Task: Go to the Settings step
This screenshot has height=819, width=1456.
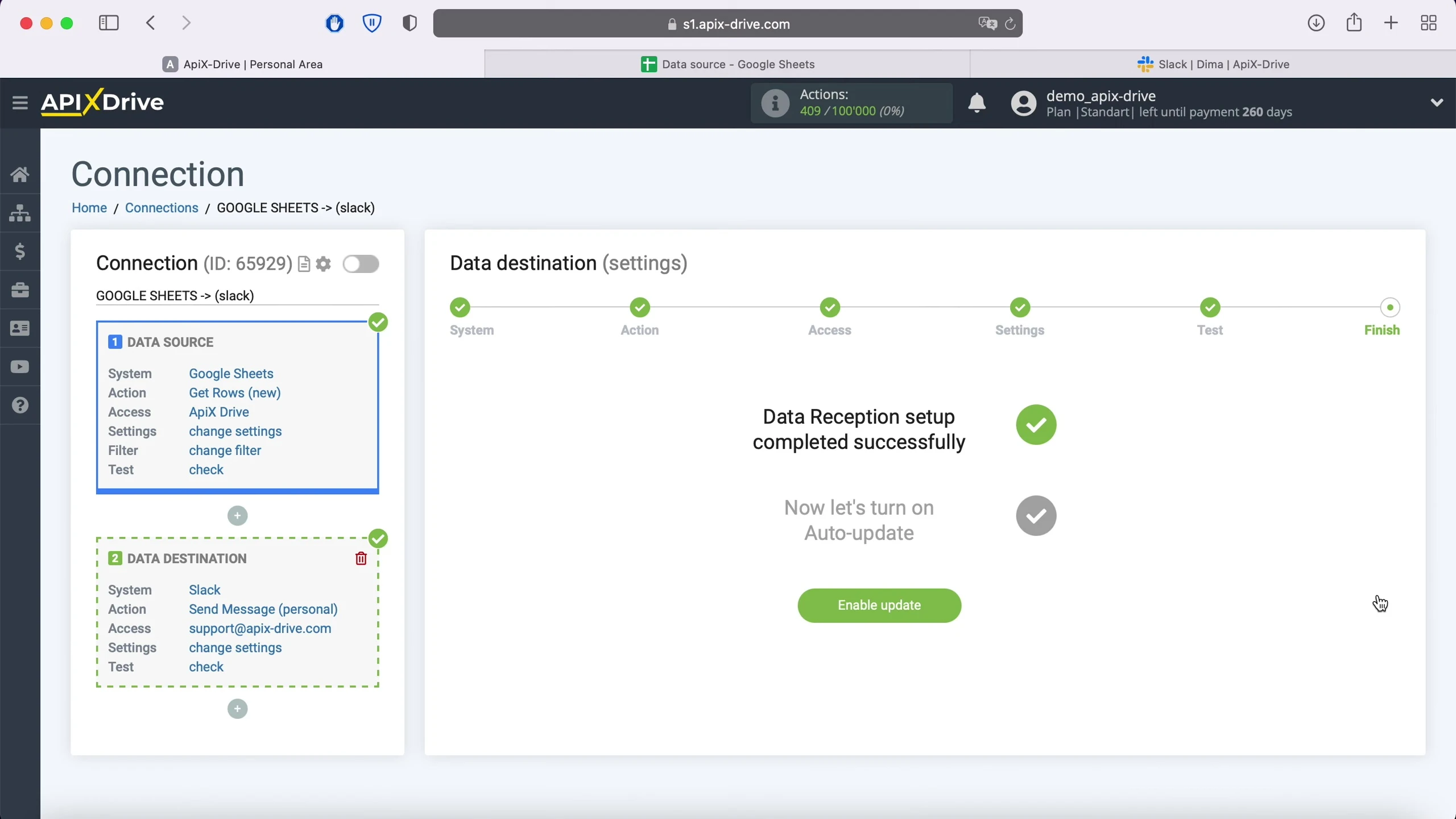Action: [x=1020, y=308]
